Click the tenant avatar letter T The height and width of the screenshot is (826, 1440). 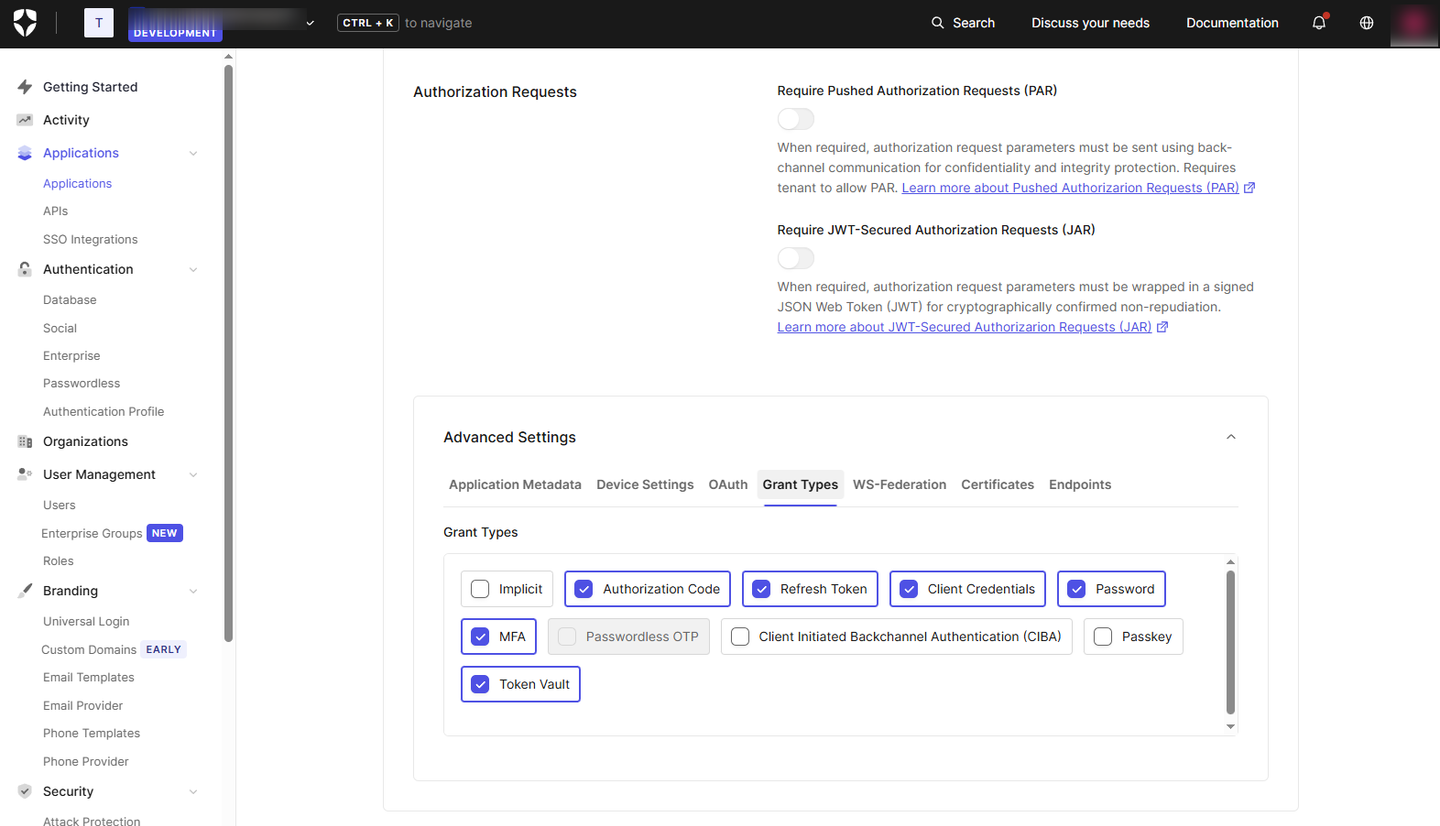99,23
